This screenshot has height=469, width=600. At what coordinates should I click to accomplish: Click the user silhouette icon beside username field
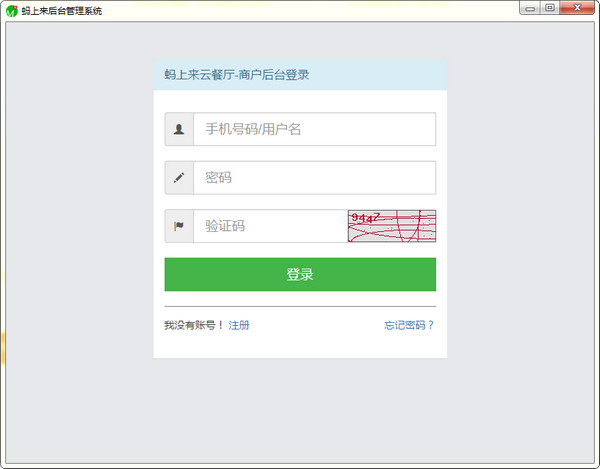tap(179, 129)
